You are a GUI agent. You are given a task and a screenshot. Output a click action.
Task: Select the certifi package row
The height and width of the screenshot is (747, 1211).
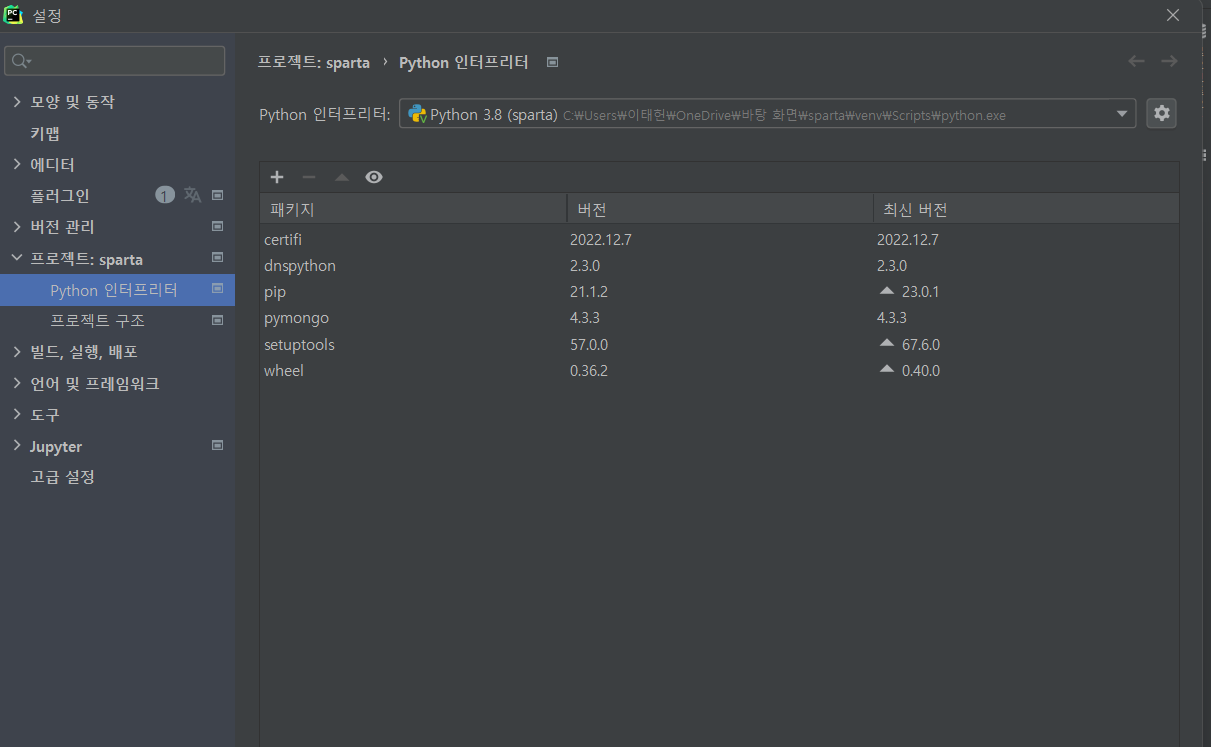pos(719,240)
